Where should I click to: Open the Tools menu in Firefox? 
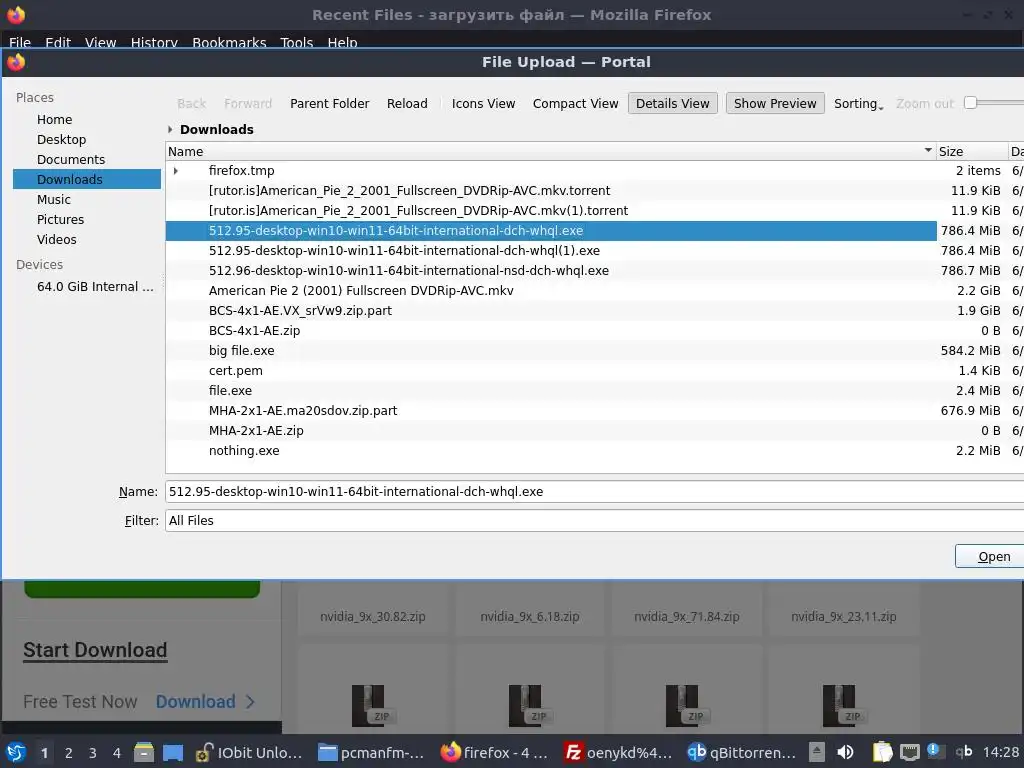click(296, 42)
